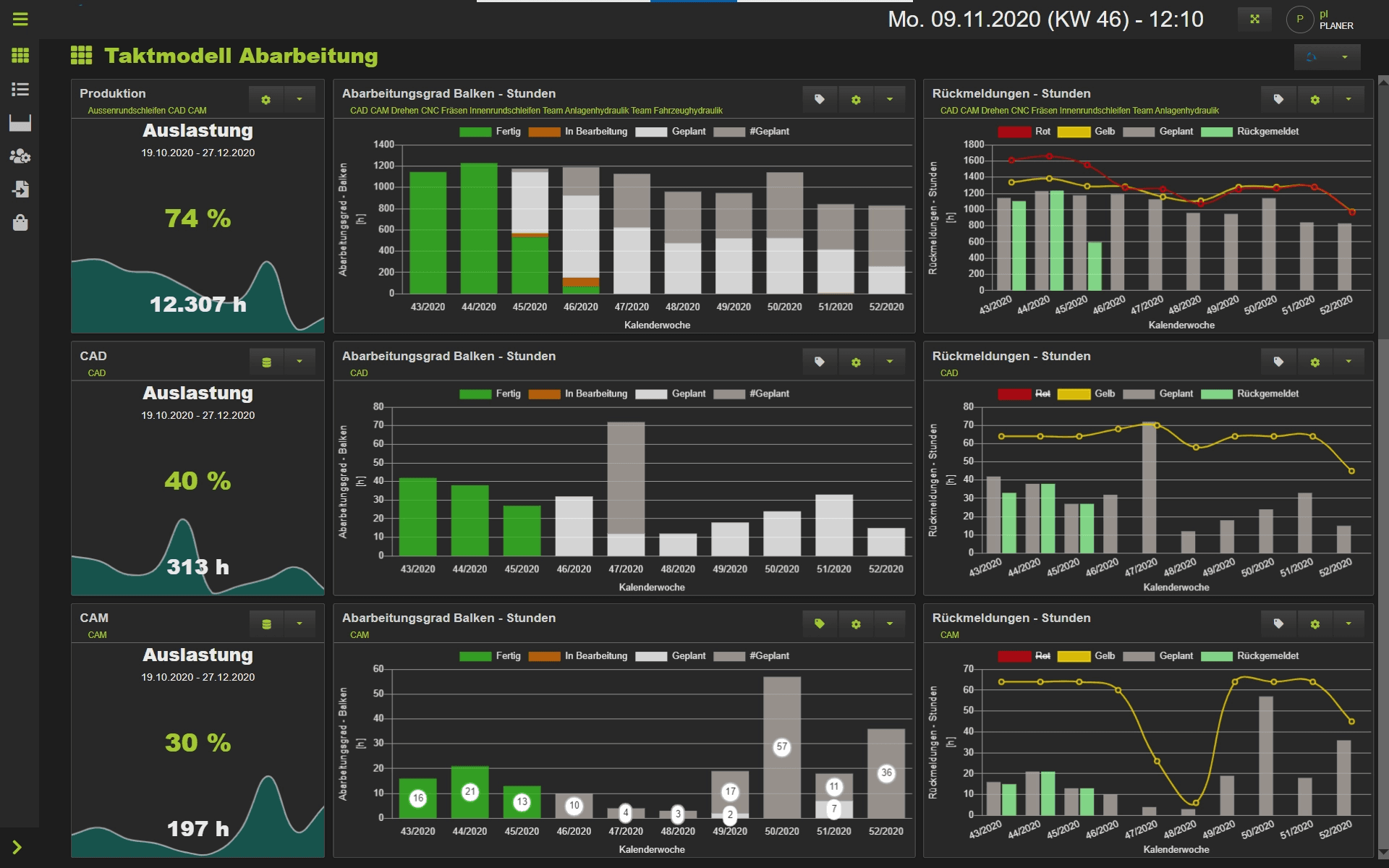
Task: Open the dropdown beside the refresh icon
Action: tap(1345, 57)
